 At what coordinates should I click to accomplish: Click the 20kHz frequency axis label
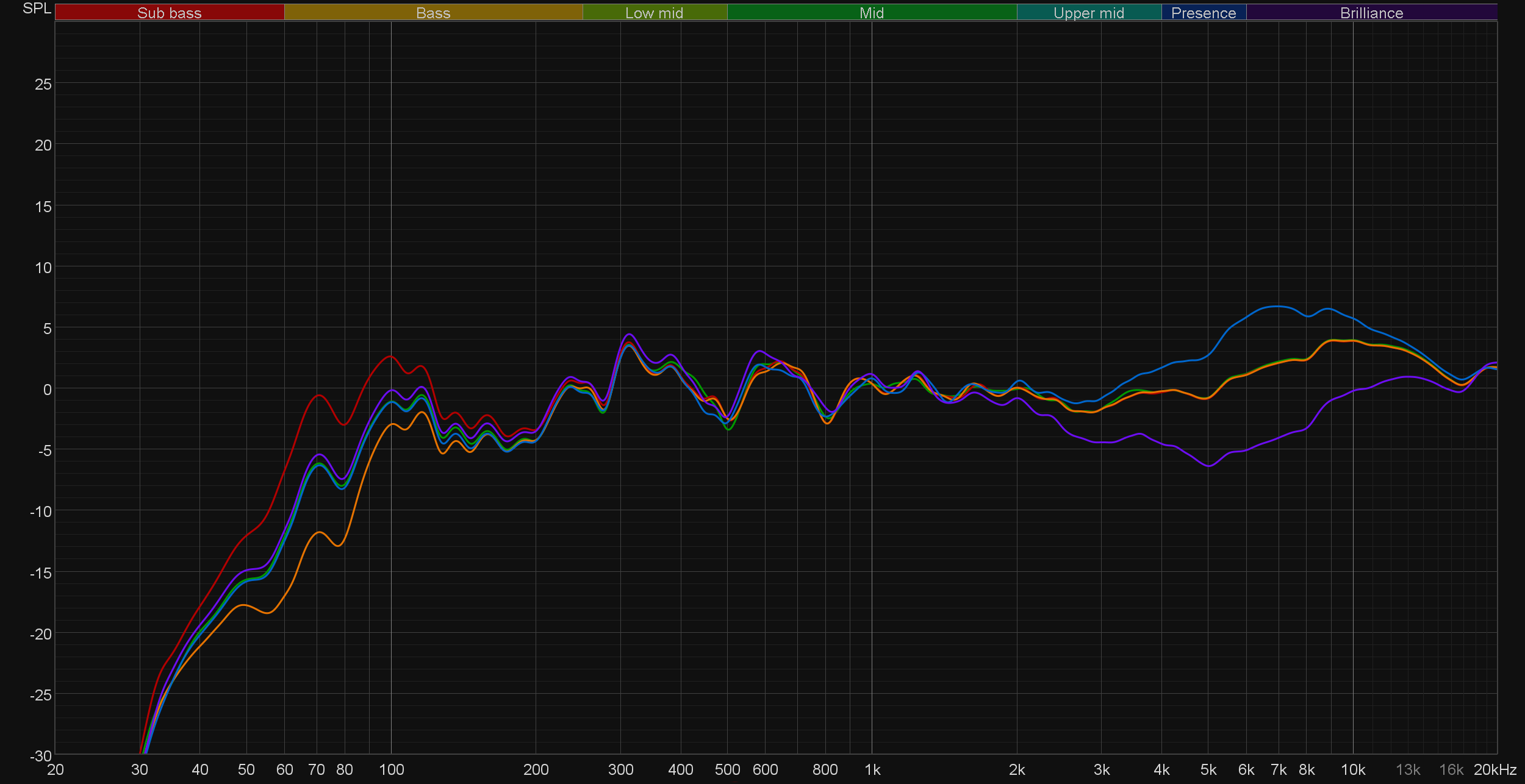point(1494,770)
